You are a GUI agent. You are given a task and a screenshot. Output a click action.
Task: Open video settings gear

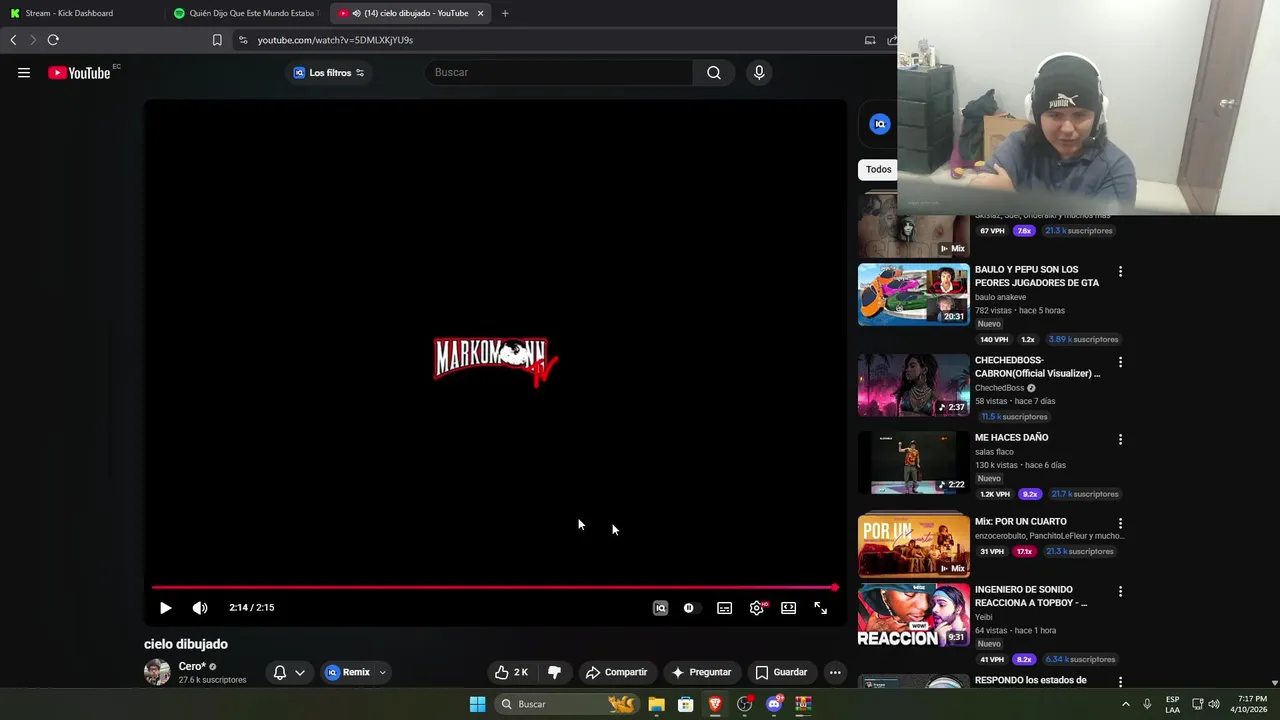point(757,607)
